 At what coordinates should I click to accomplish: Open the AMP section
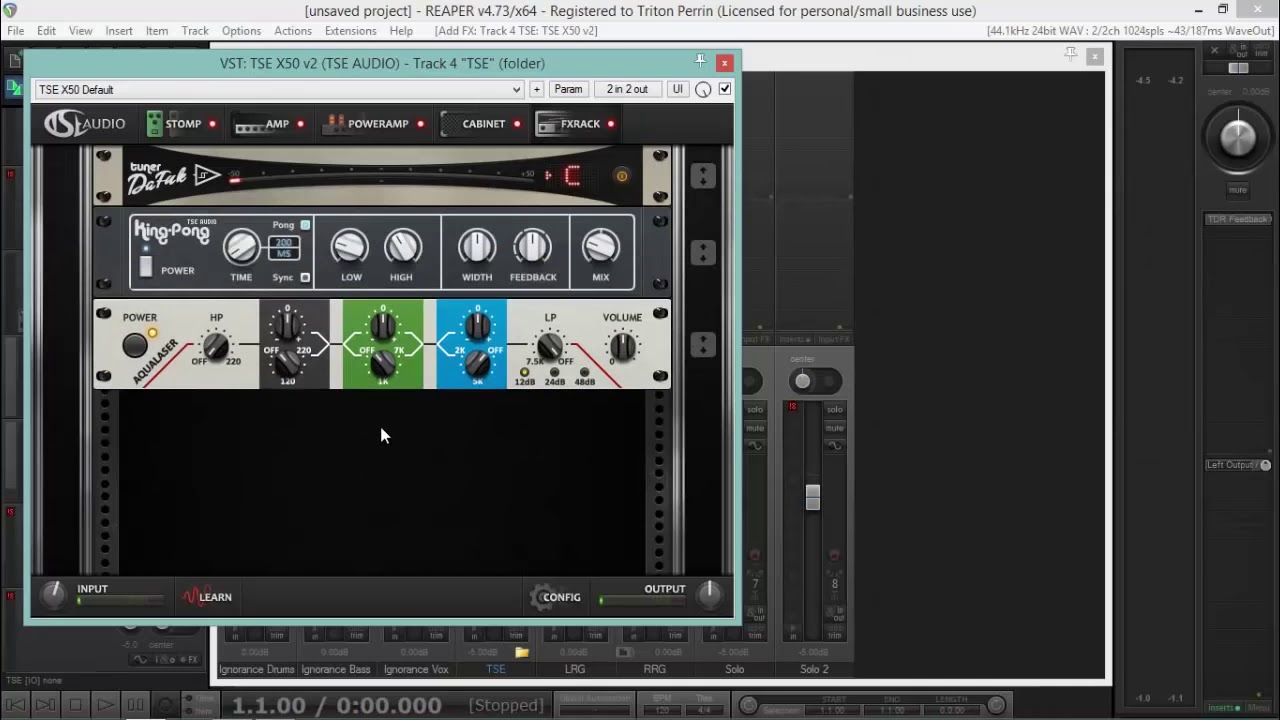point(261,124)
